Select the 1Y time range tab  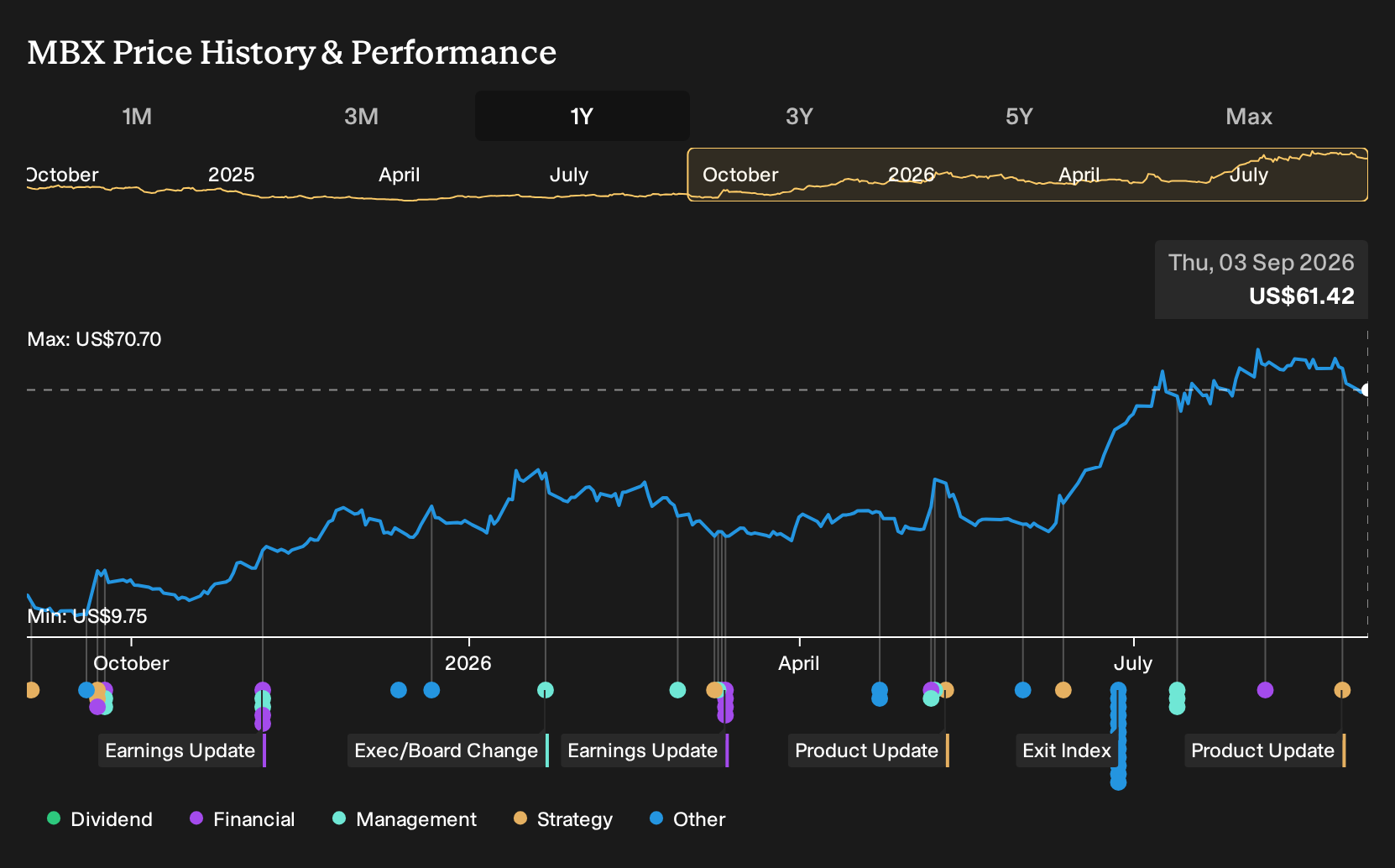tap(583, 116)
